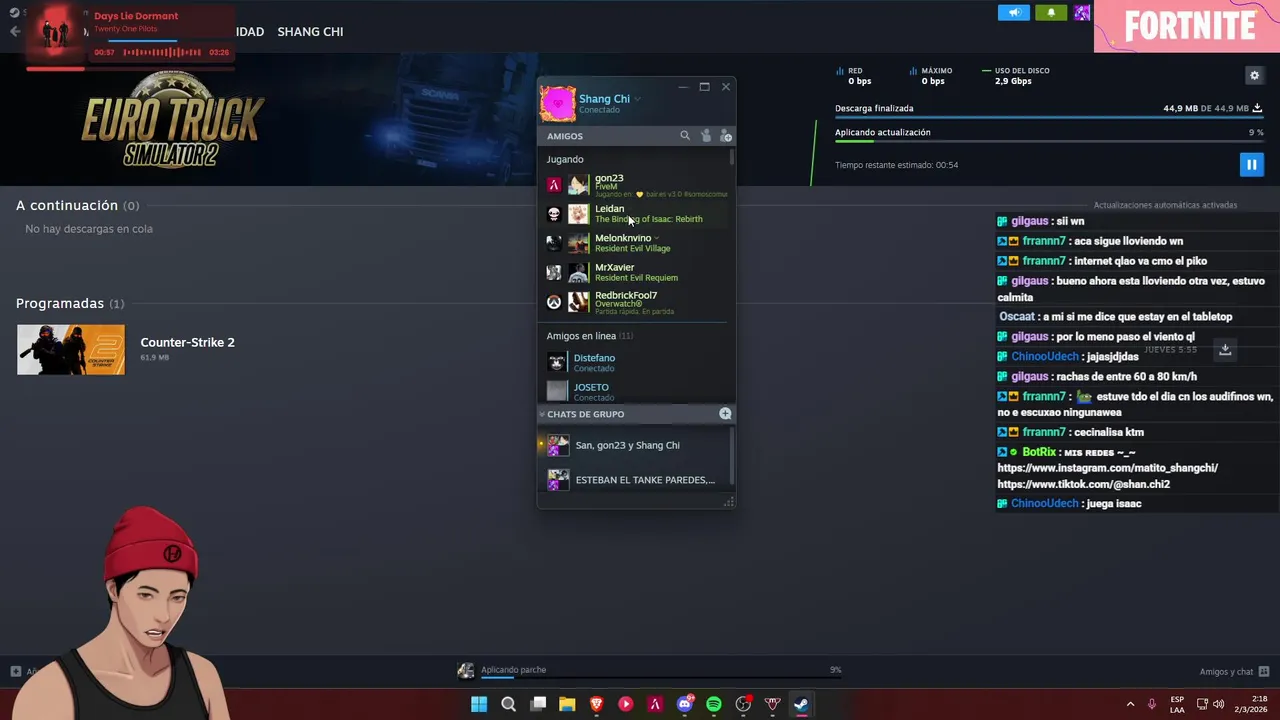Click Resident Evil icon beside Melonknvino
The height and width of the screenshot is (720, 1280).
click(x=554, y=243)
